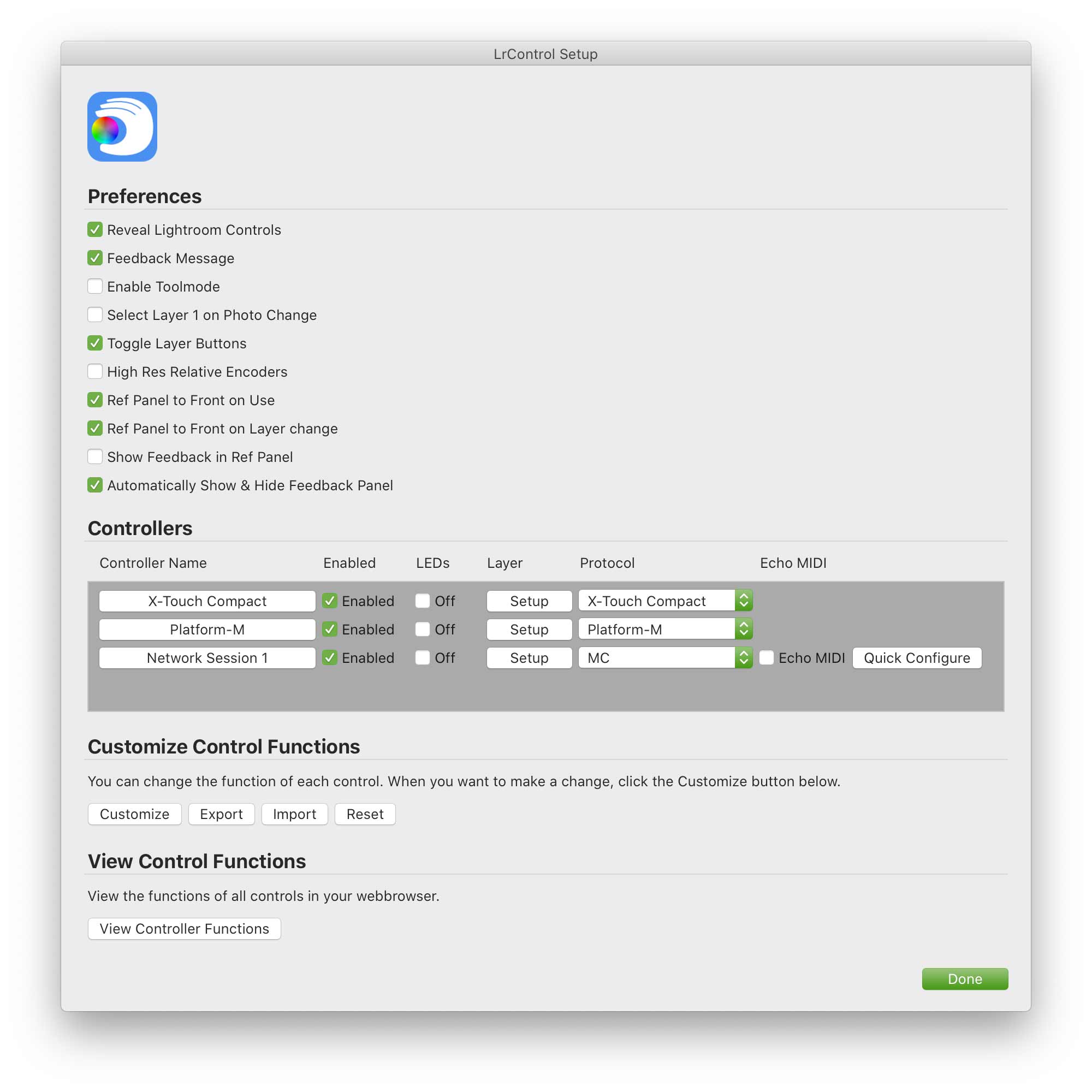Select Export control functions
1092x1092 pixels.
click(x=222, y=814)
